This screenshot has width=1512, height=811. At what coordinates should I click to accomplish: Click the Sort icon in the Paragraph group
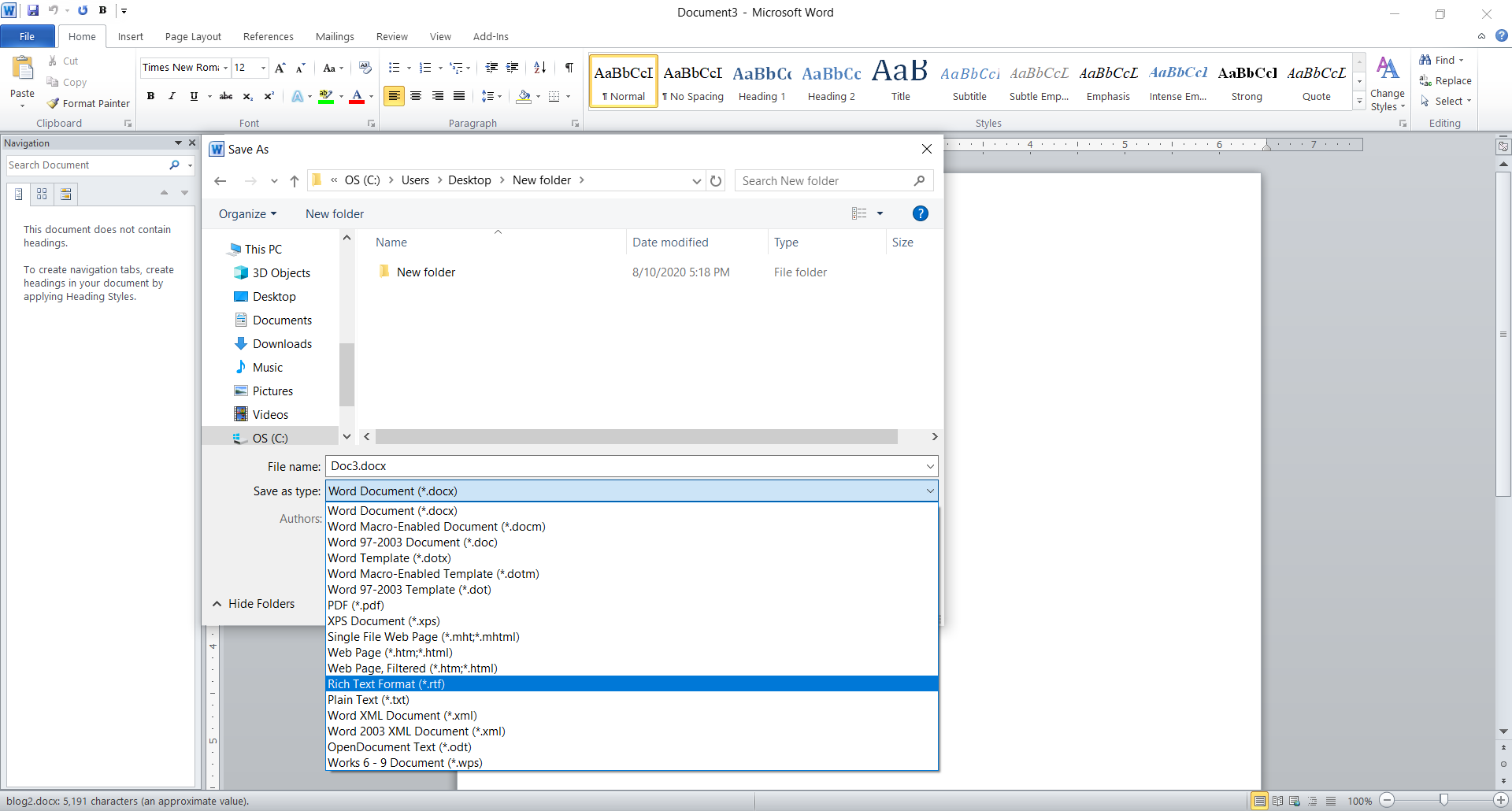(539, 68)
